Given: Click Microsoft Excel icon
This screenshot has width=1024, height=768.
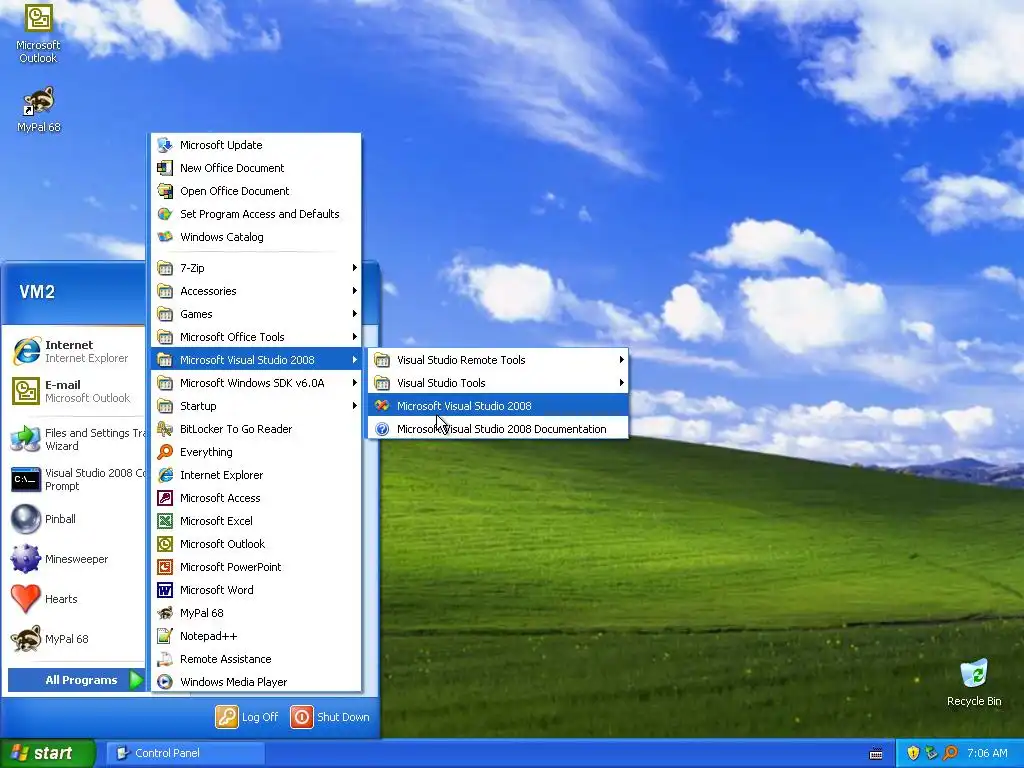Looking at the screenshot, I should point(165,520).
